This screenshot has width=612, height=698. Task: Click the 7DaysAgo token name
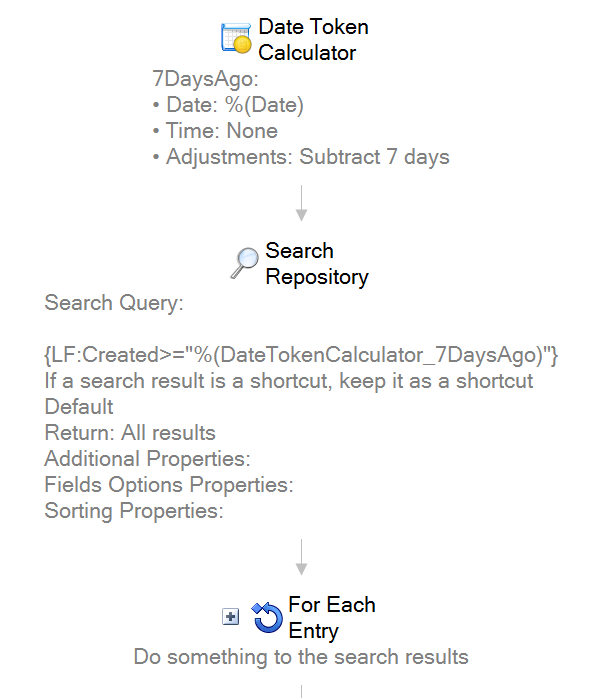click(x=205, y=79)
